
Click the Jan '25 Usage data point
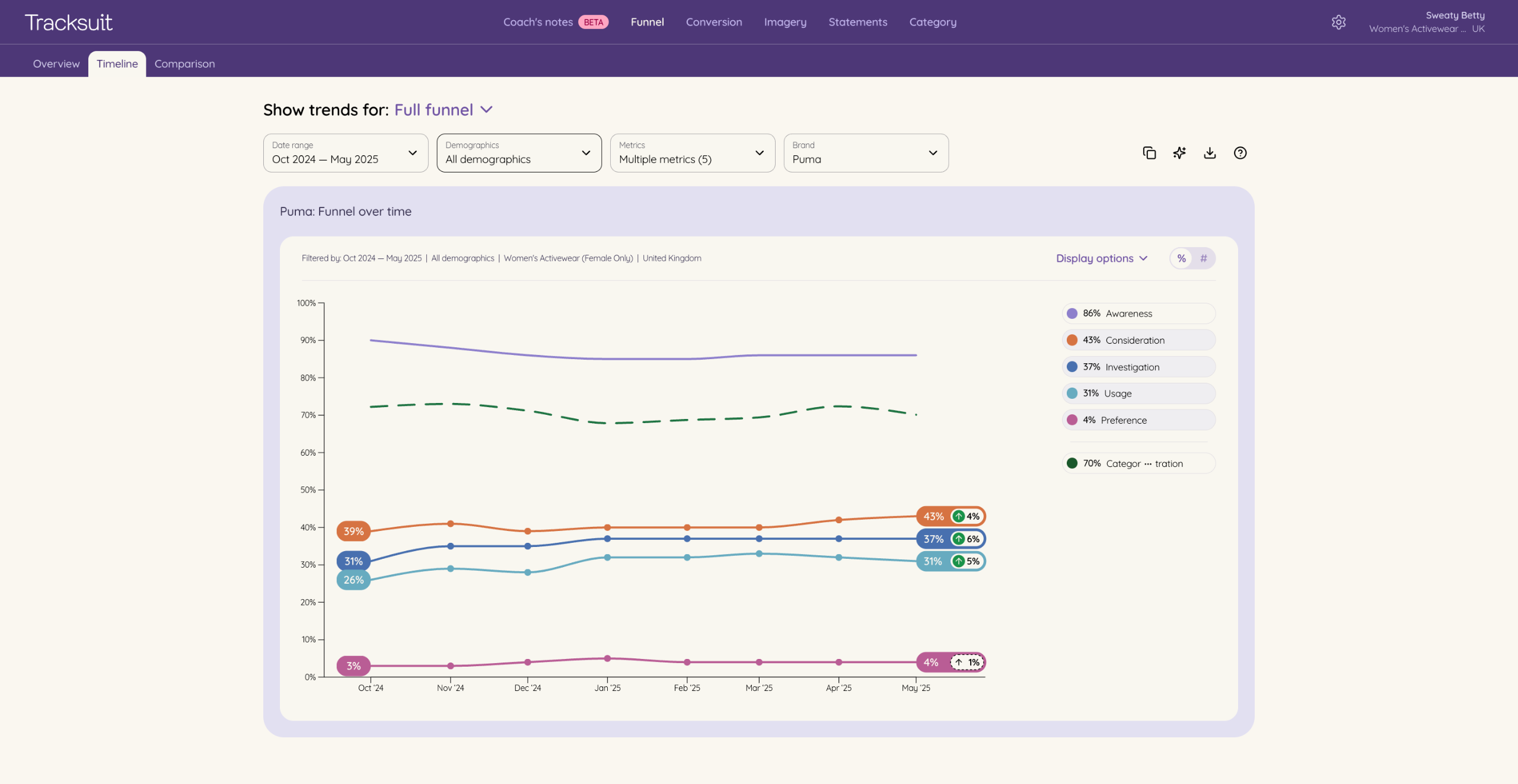click(x=607, y=558)
